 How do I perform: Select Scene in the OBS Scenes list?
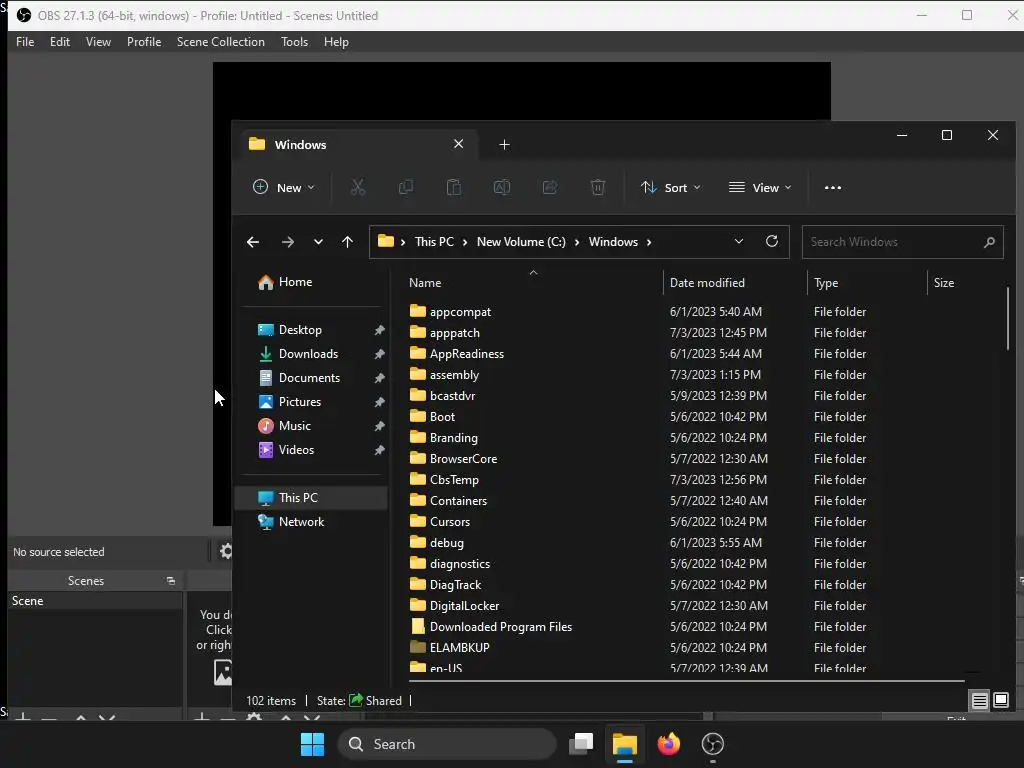click(95, 601)
